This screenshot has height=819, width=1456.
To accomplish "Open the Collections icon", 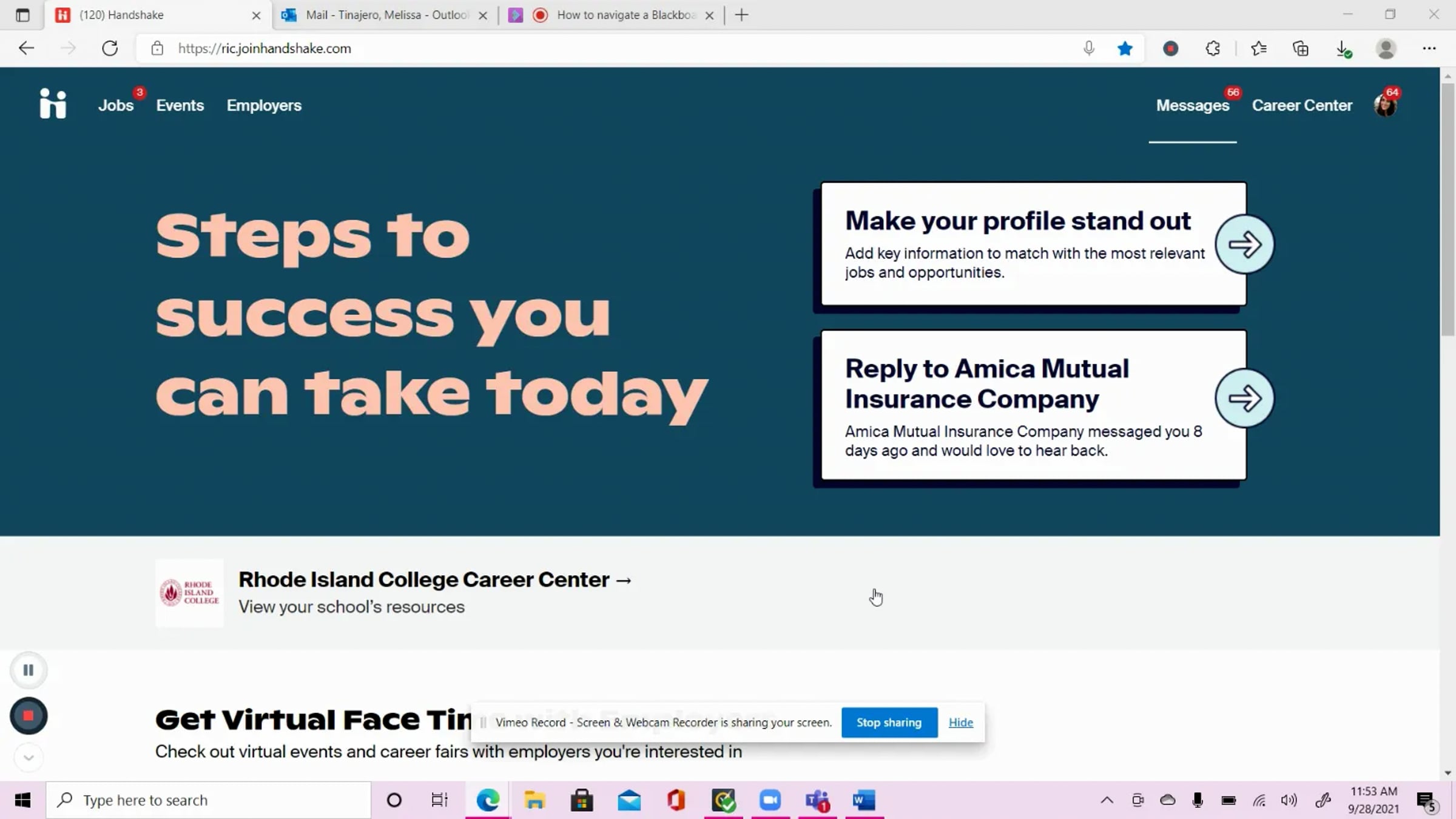I will (x=1301, y=49).
